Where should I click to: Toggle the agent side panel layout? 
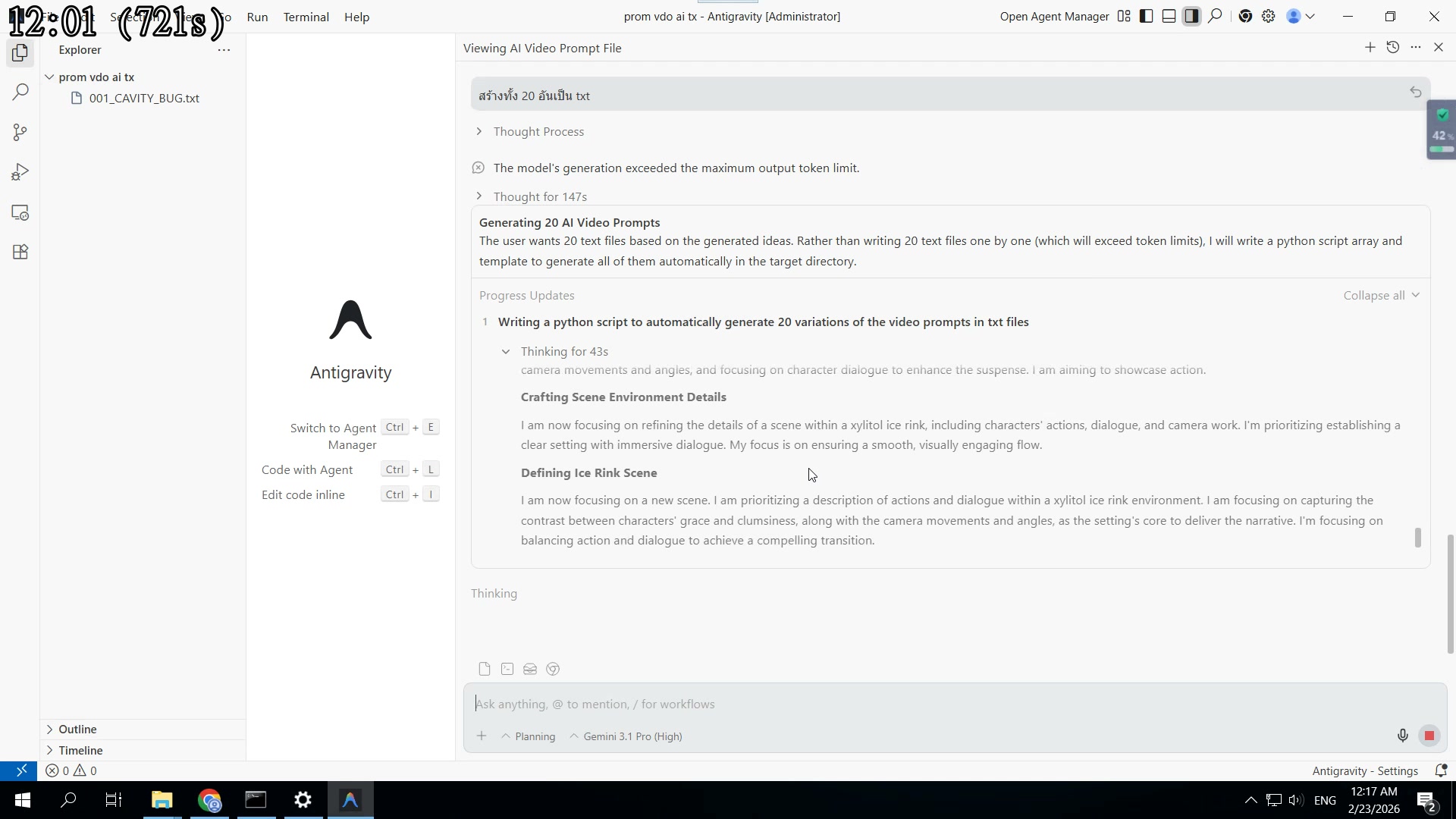[1191, 17]
